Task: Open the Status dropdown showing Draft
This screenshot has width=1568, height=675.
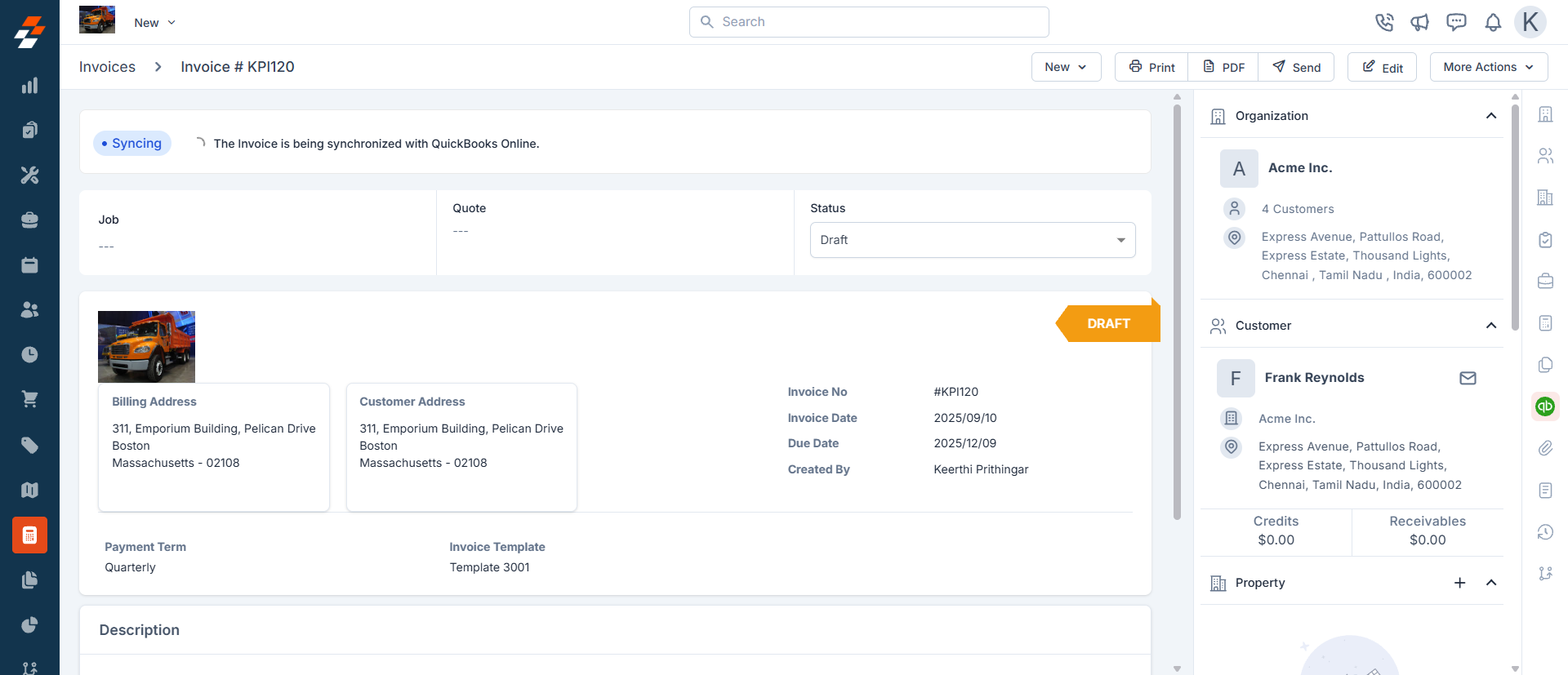Action: click(972, 240)
